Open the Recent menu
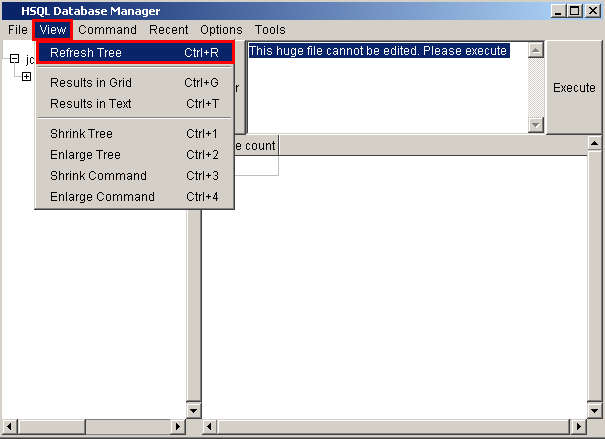Screen dimensions: 605x439 pyautogui.click(x=168, y=30)
